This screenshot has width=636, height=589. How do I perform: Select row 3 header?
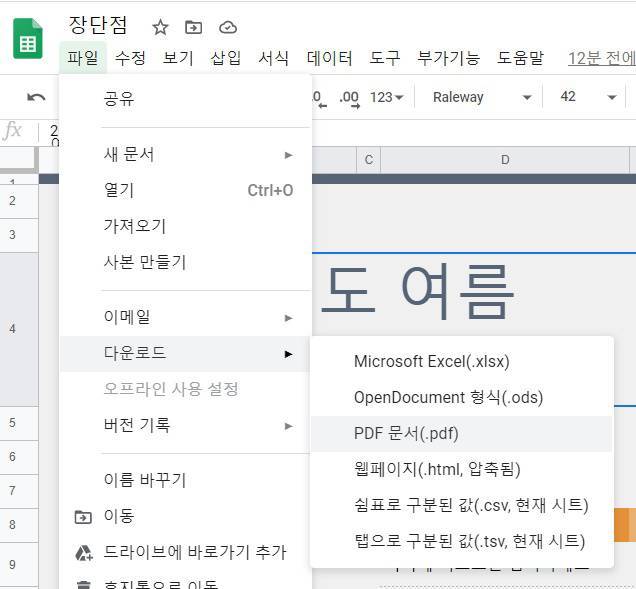click(19, 235)
